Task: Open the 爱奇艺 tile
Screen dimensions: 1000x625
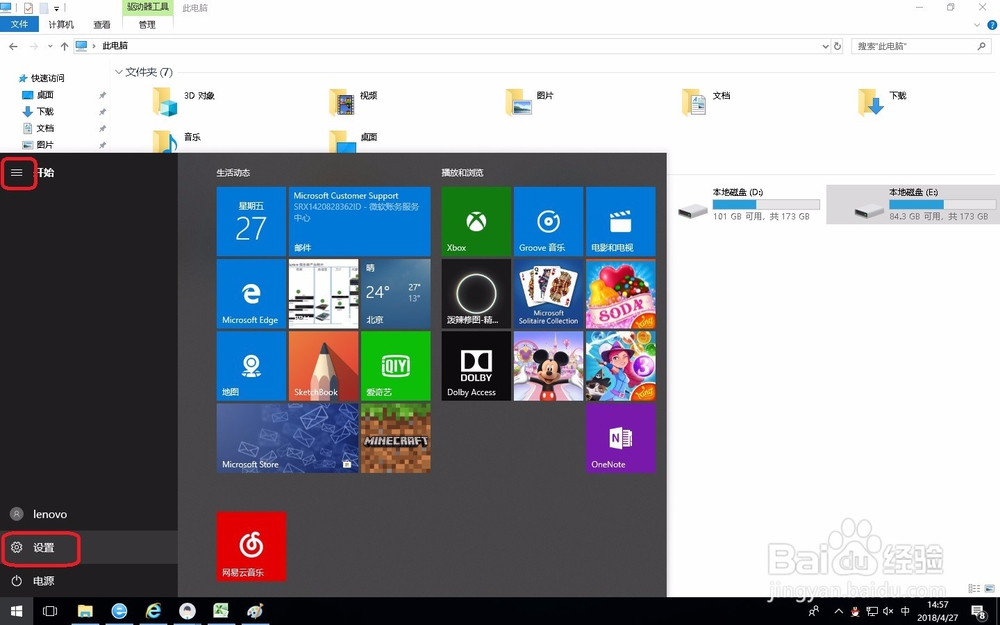Action: (x=395, y=366)
